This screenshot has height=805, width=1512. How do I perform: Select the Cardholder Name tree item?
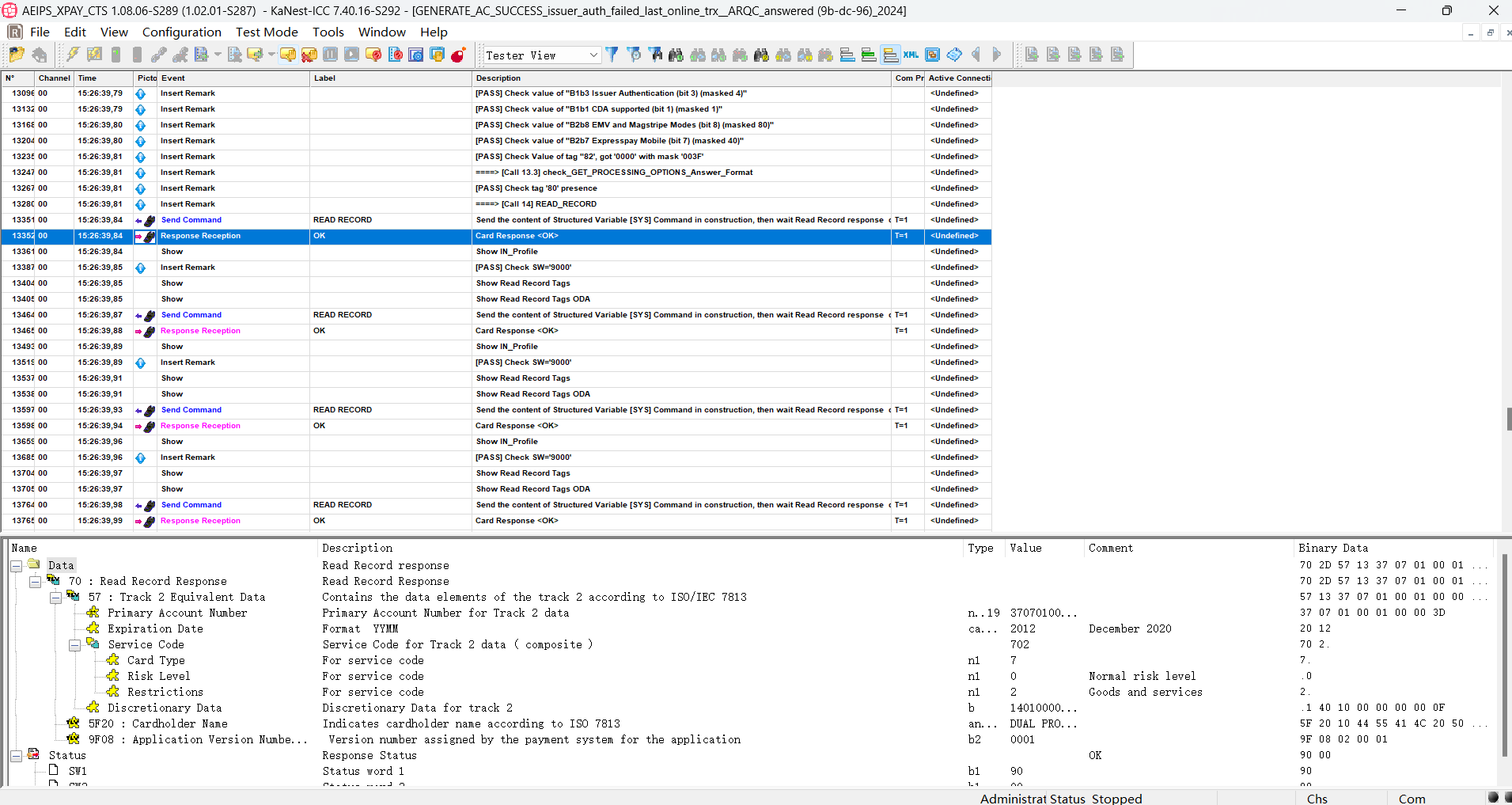[180, 723]
